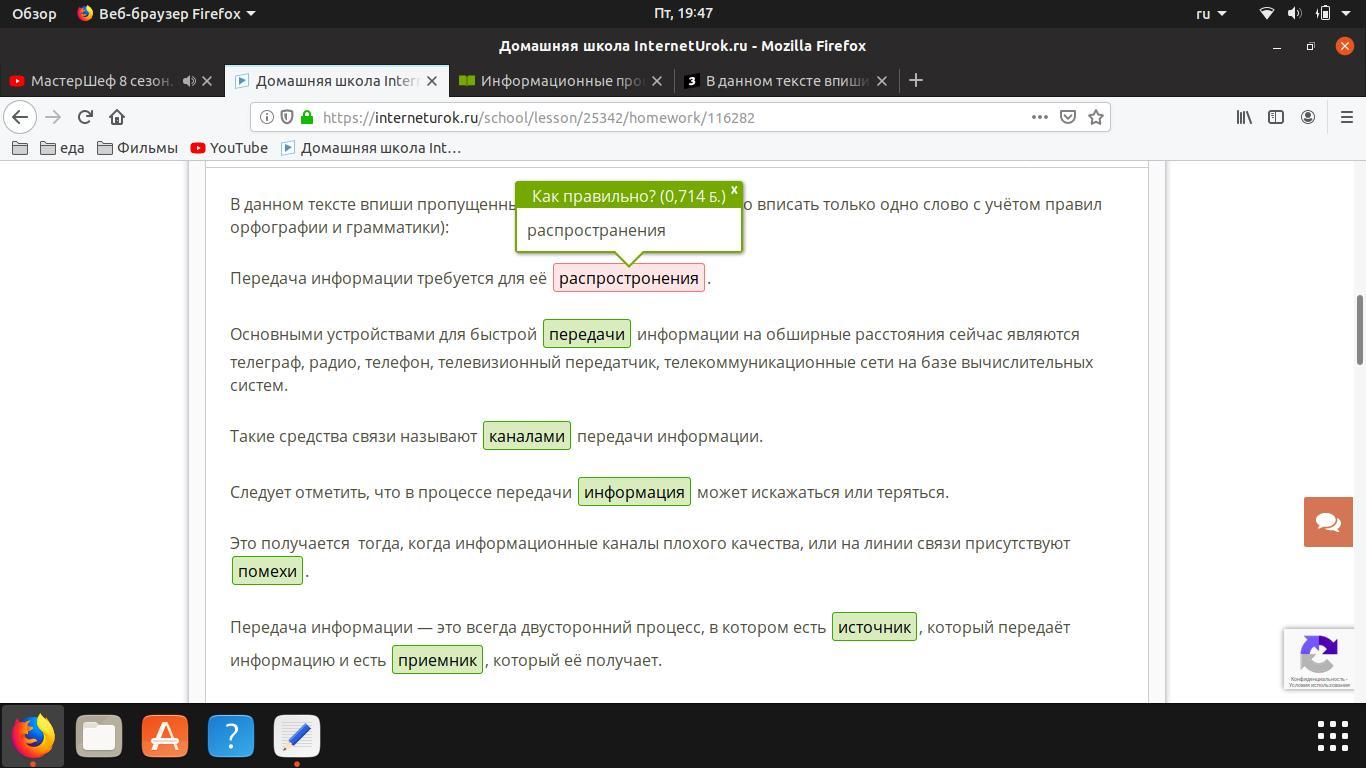Open the Firefox home page
The image size is (1366, 768).
[117, 117]
